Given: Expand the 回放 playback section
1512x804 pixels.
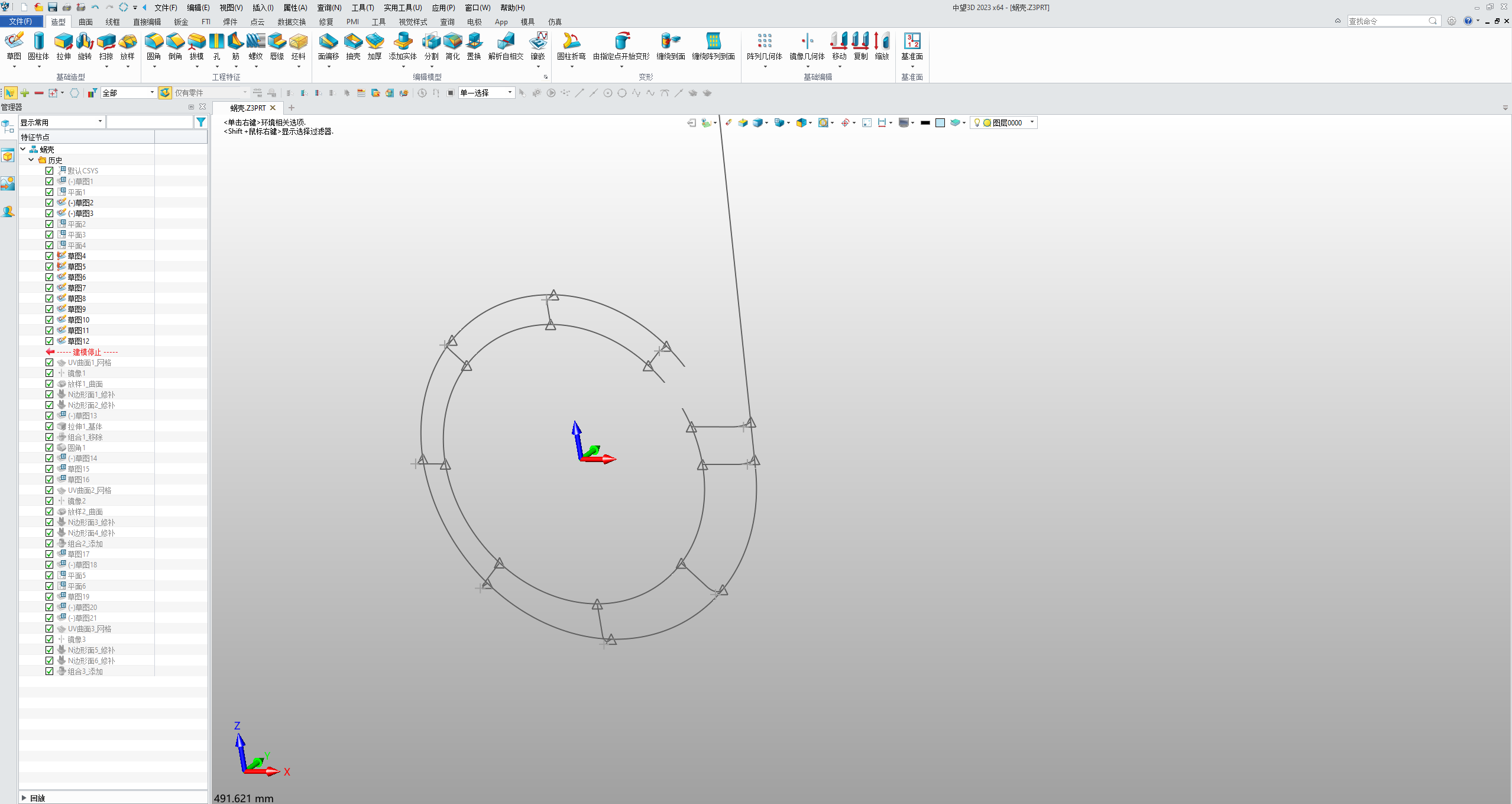Looking at the screenshot, I should coord(24,797).
